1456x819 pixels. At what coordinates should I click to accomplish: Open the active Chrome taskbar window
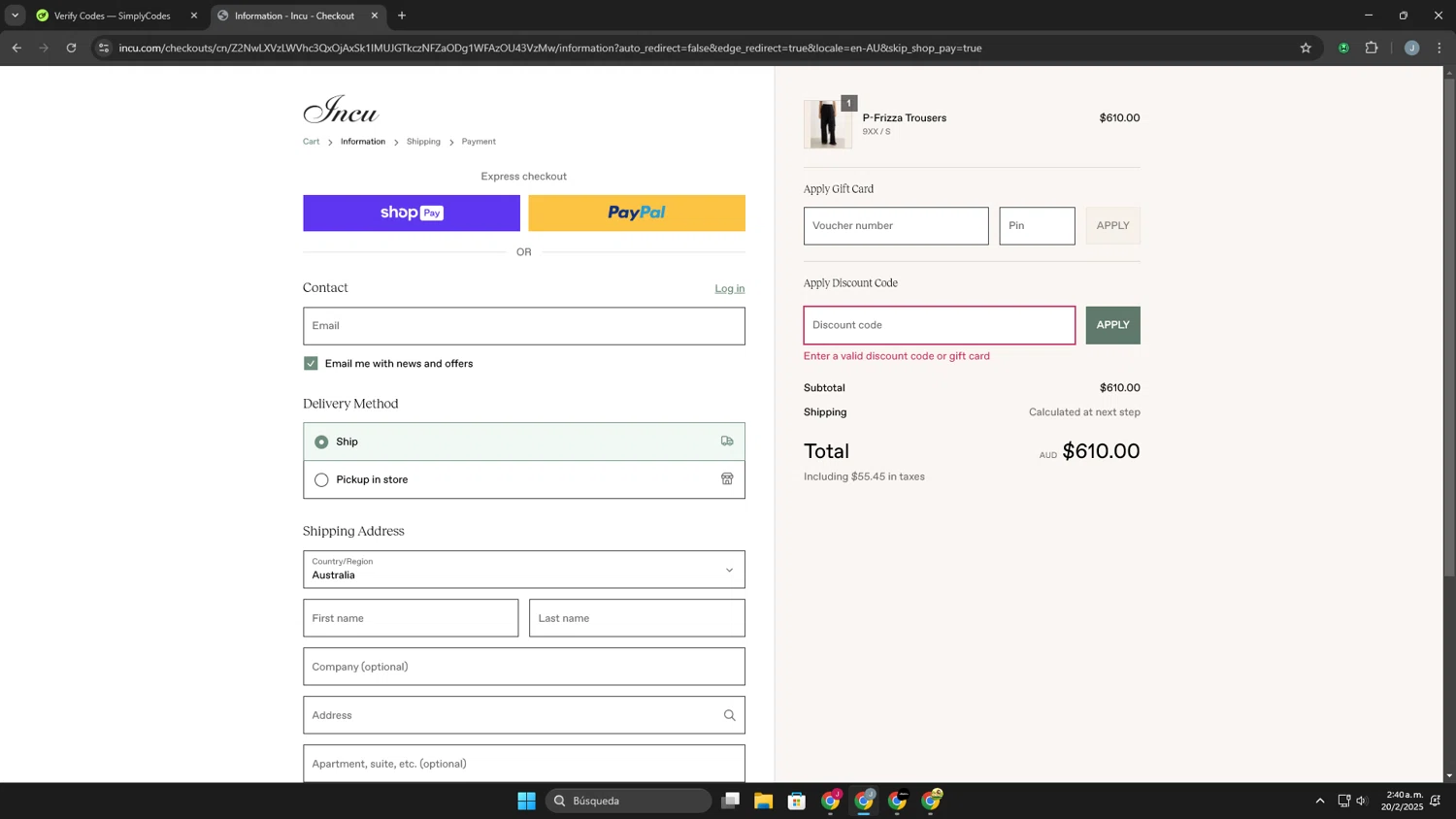[864, 801]
